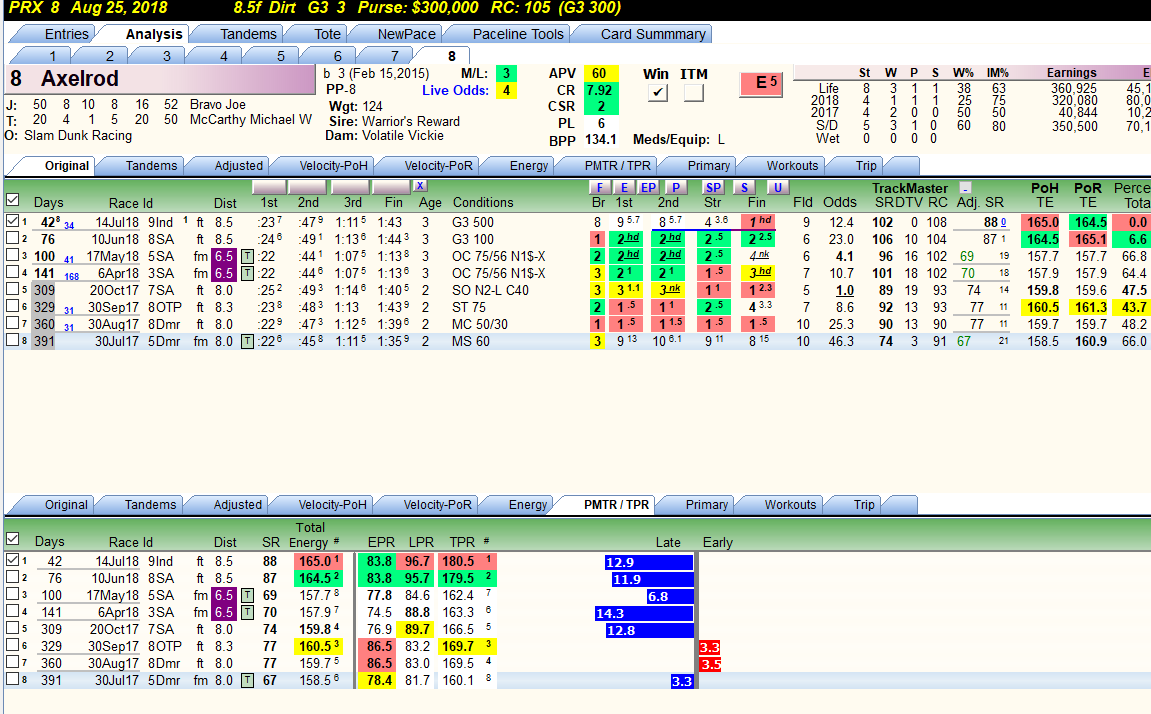The width and height of the screenshot is (1151, 714).
Task: Click the EP running-style filter button
Action: (648, 187)
